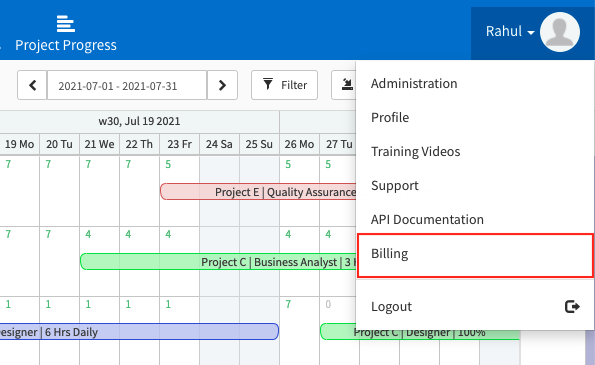Open API Documentation menu item
The height and width of the screenshot is (365, 595).
coord(475,219)
